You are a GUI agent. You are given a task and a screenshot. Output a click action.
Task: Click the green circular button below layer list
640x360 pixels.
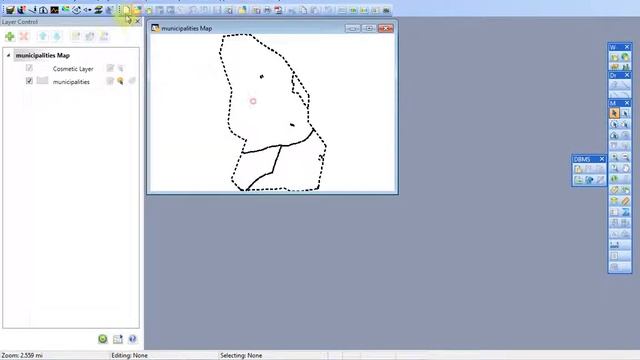pos(103,339)
